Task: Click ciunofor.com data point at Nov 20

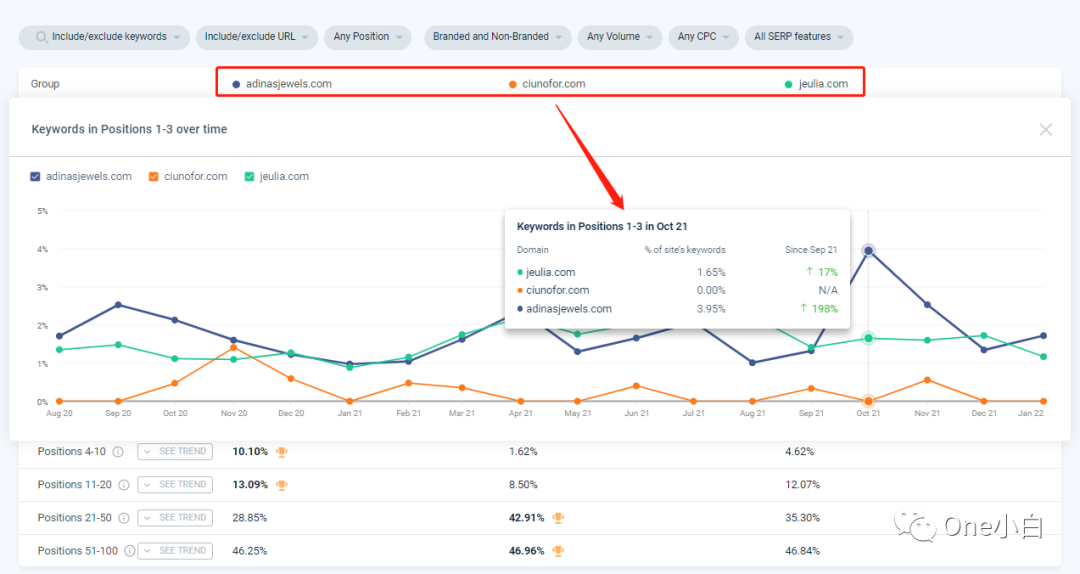Action: pyautogui.click(x=234, y=348)
